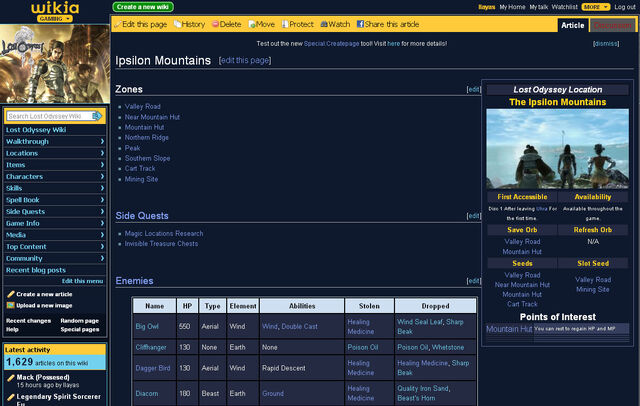Click edit link for Zones section

pos(473,89)
